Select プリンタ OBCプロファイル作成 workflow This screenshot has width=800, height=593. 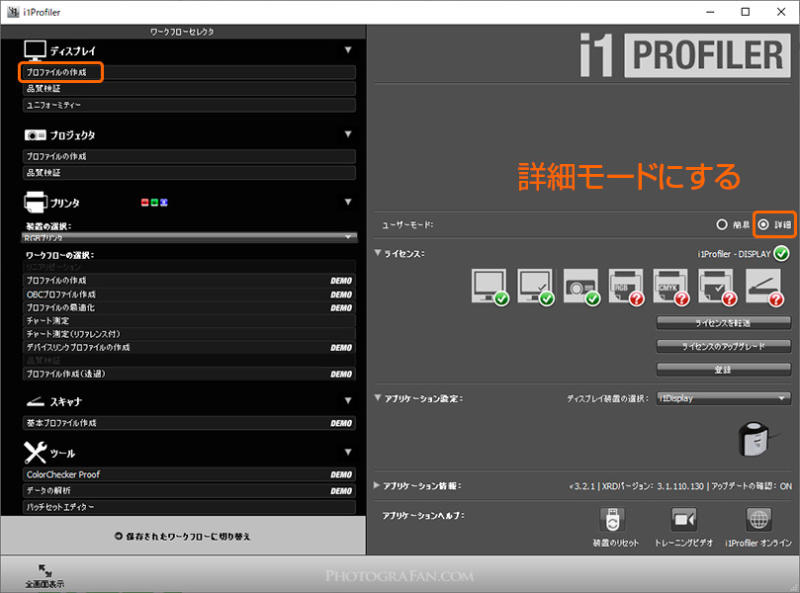click(x=189, y=294)
